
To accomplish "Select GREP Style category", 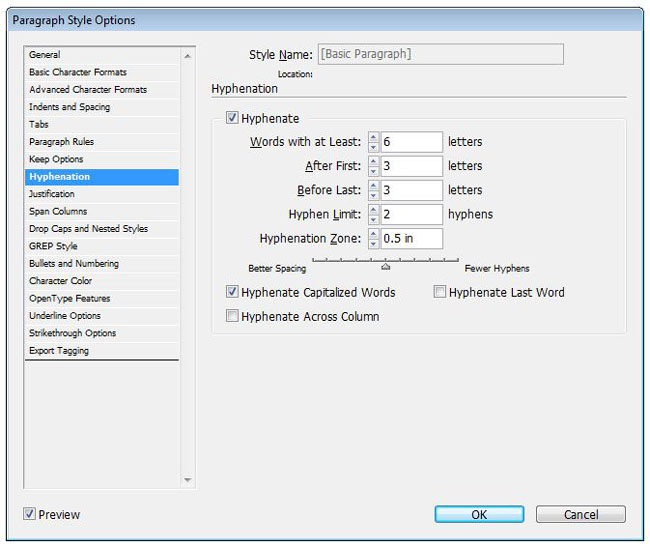I will (x=102, y=246).
